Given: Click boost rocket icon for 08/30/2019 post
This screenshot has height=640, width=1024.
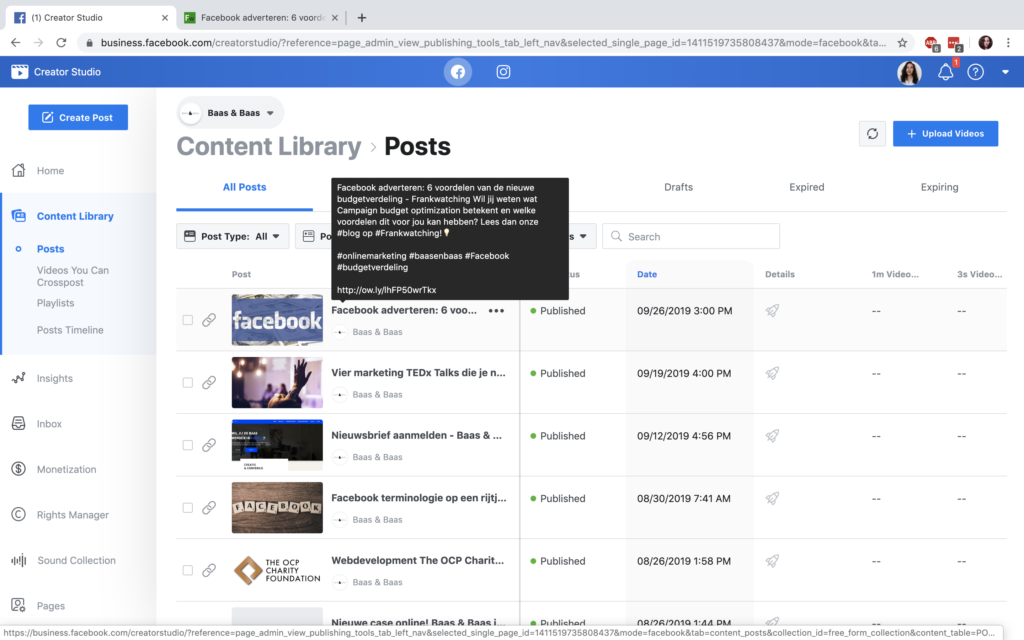Looking at the screenshot, I should (x=772, y=498).
